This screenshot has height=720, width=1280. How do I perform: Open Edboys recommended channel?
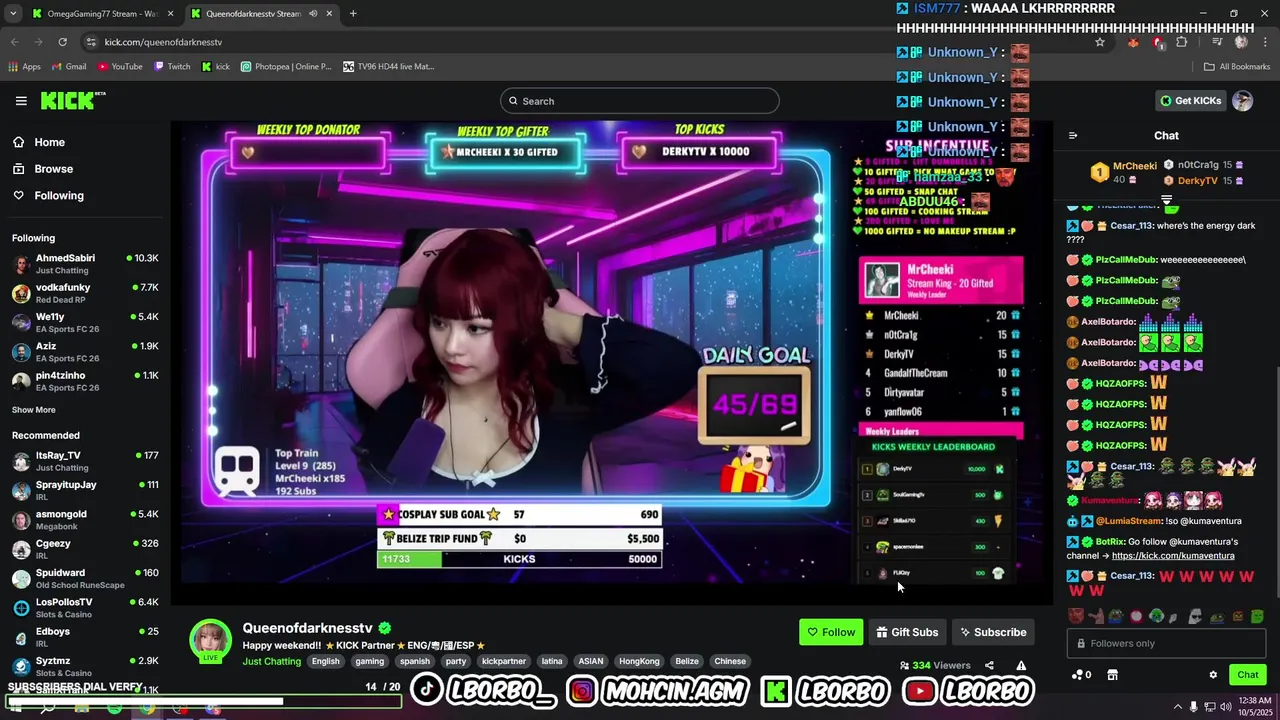tap(85, 637)
